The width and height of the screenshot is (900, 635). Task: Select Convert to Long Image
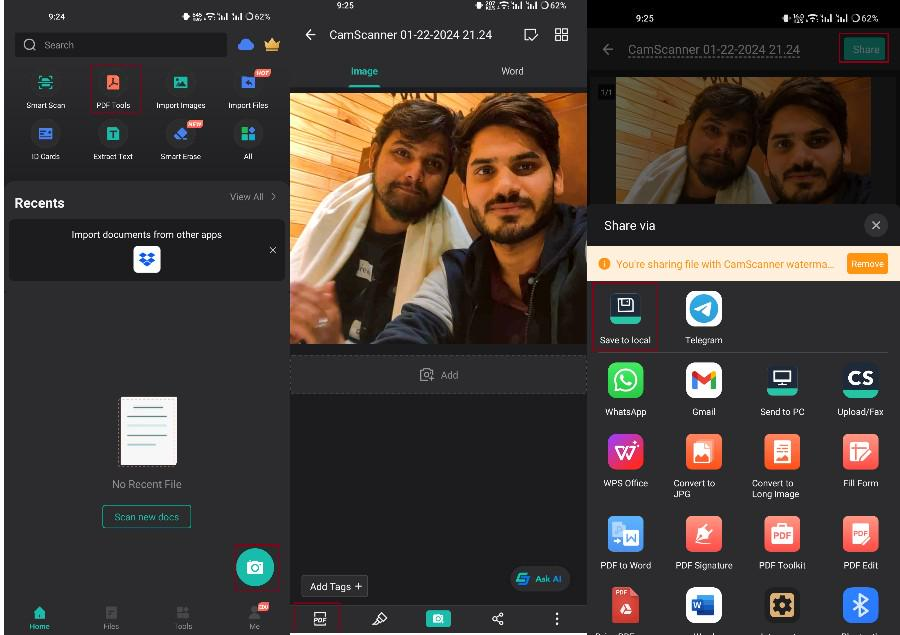782,466
